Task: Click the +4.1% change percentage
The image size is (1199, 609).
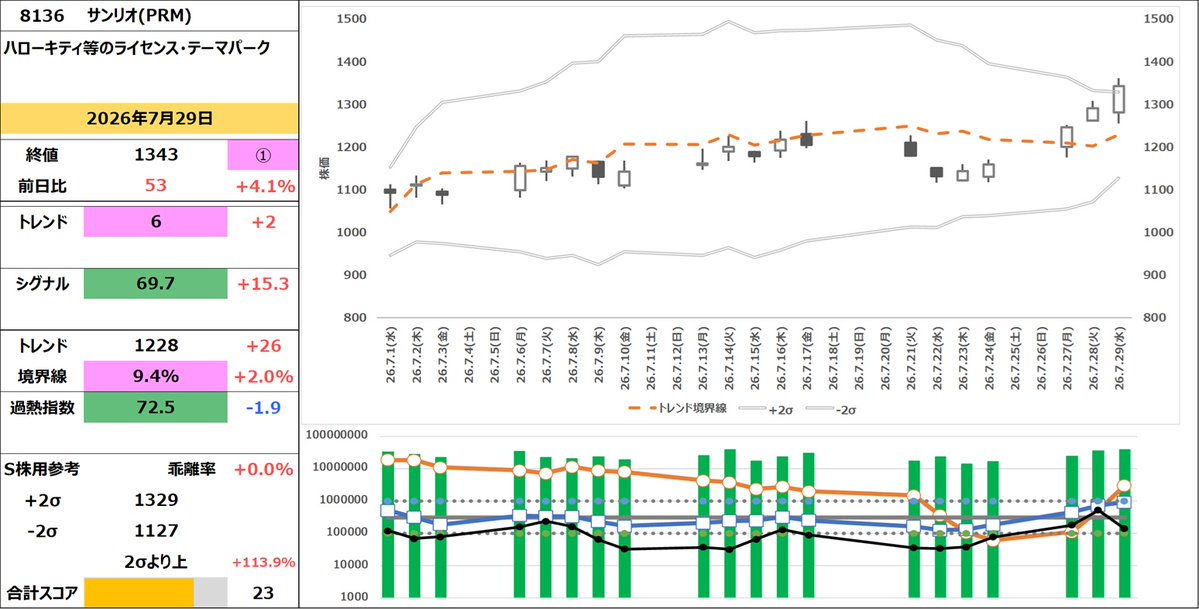Action: [265, 186]
